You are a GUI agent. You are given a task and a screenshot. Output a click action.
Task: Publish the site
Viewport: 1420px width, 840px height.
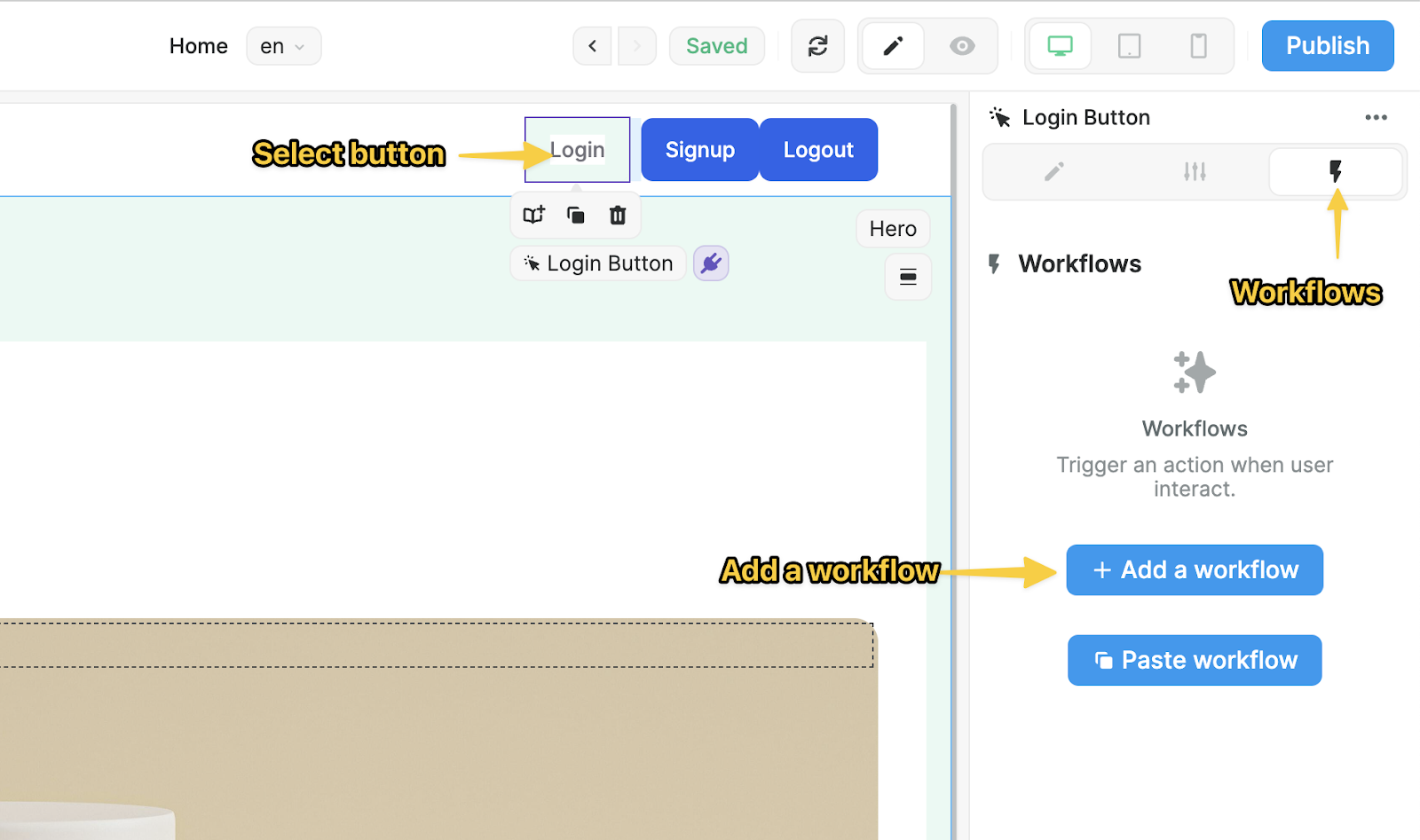click(1327, 45)
